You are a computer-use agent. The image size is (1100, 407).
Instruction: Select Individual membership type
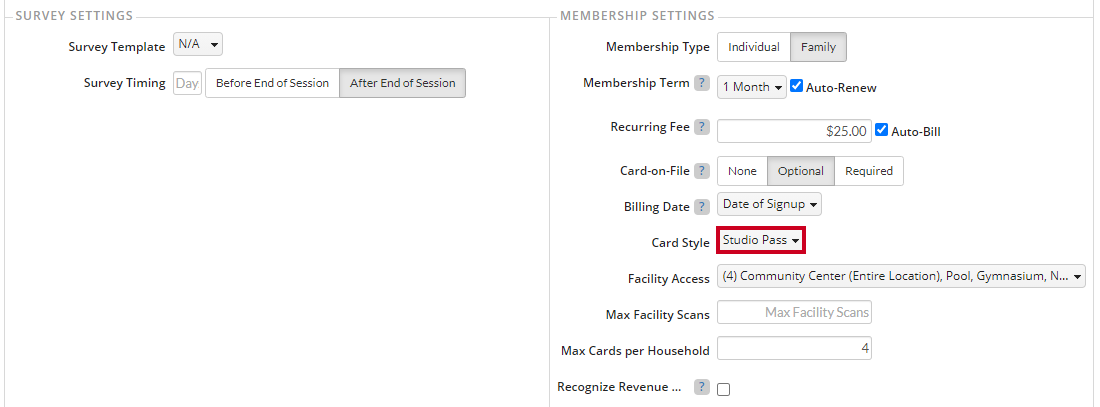754,47
